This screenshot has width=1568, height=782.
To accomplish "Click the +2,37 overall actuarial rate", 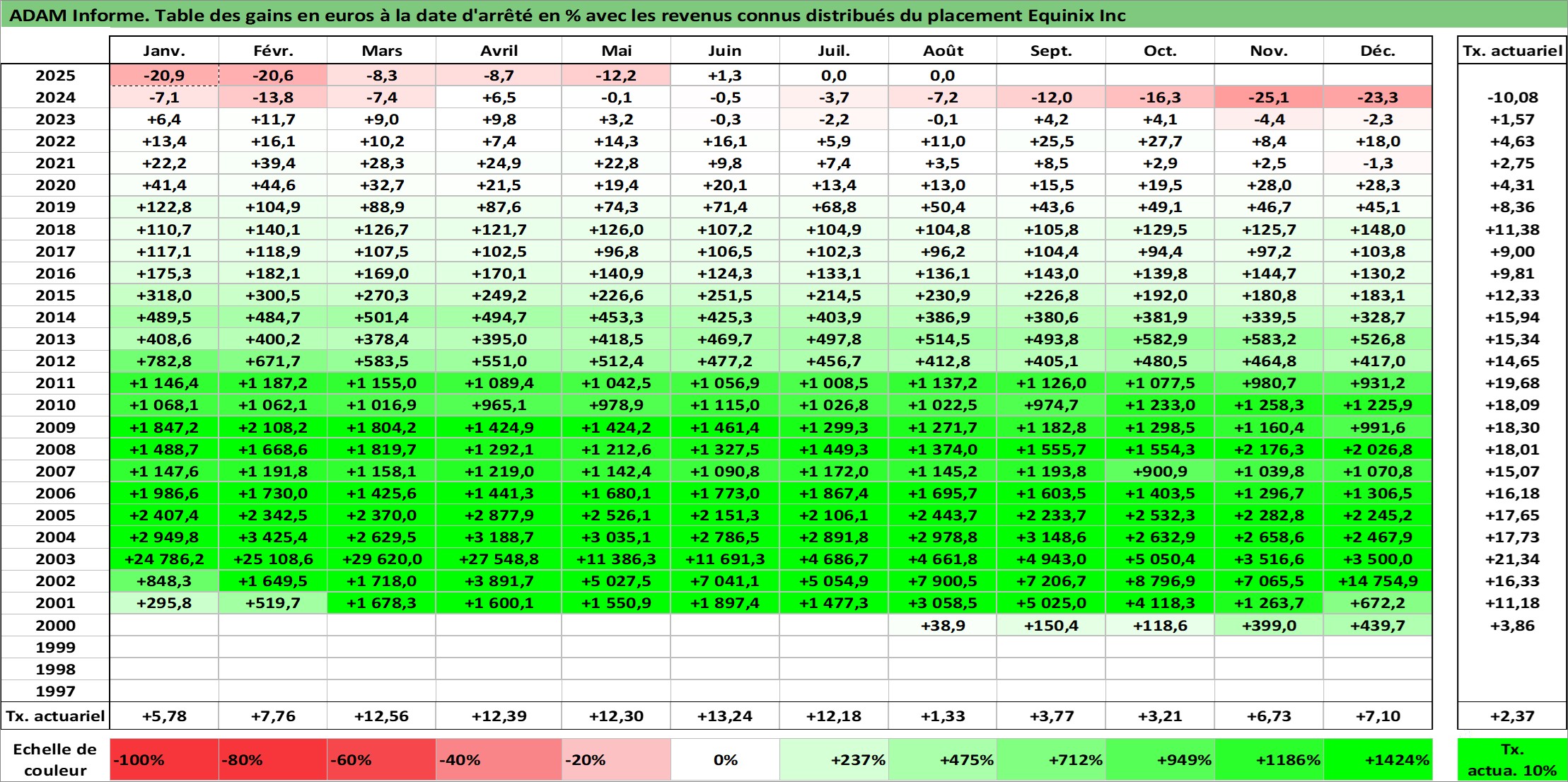I will tap(1512, 716).
